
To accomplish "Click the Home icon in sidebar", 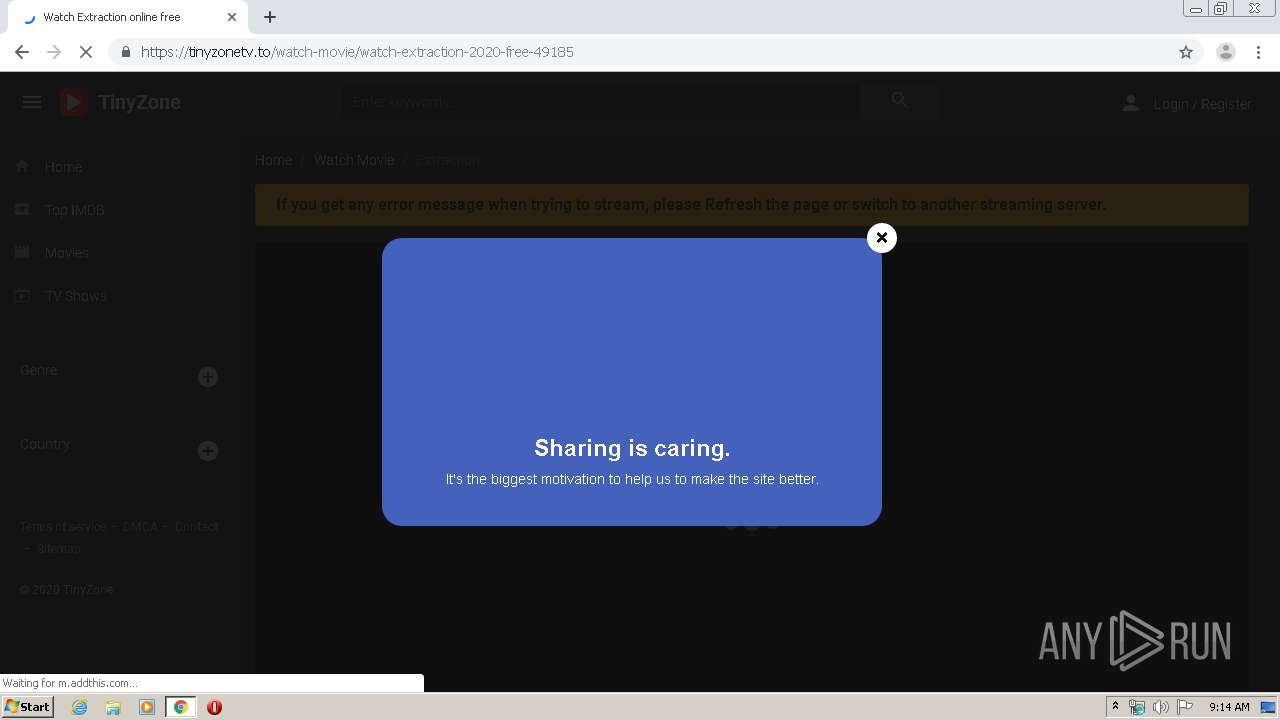I will (22, 166).
